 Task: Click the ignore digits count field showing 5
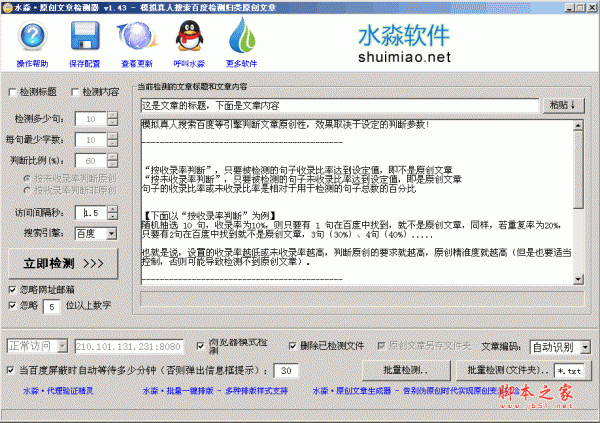52,307
